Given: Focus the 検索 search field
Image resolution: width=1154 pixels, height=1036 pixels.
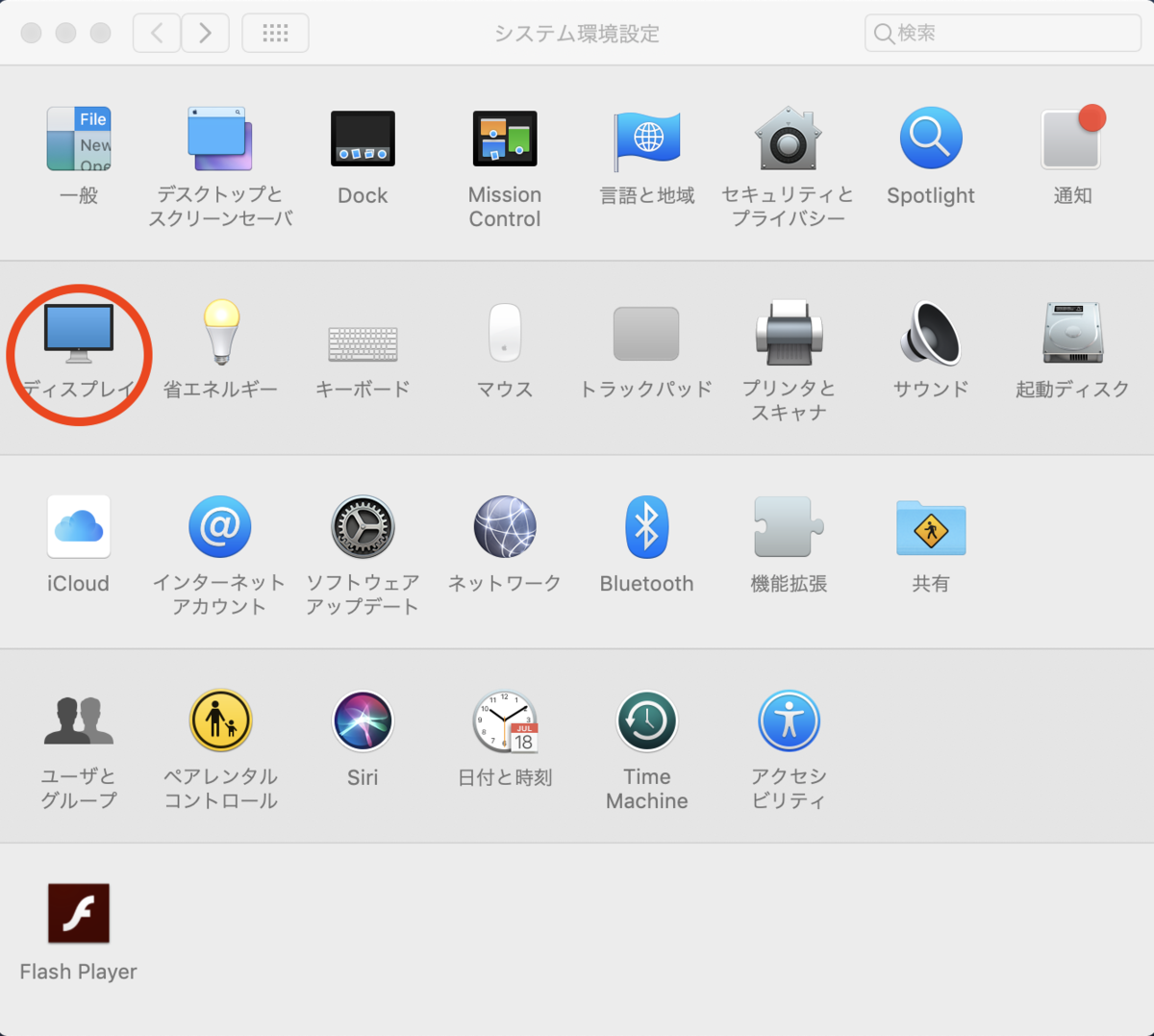Looking at the screenshot, I should [x=1003, y=33].
